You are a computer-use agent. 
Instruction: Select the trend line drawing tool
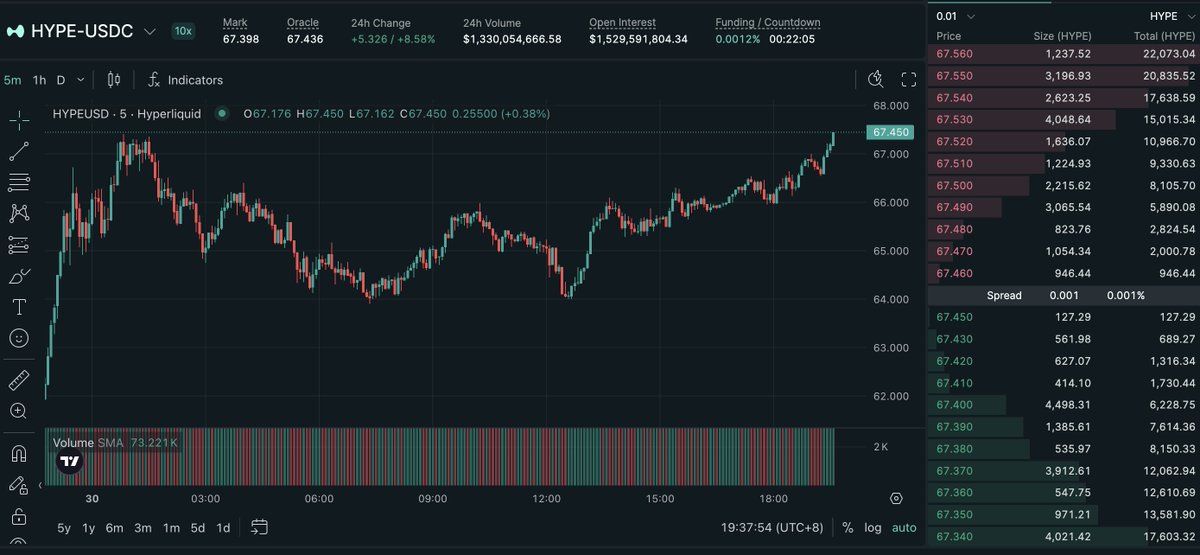click(19, 152)
